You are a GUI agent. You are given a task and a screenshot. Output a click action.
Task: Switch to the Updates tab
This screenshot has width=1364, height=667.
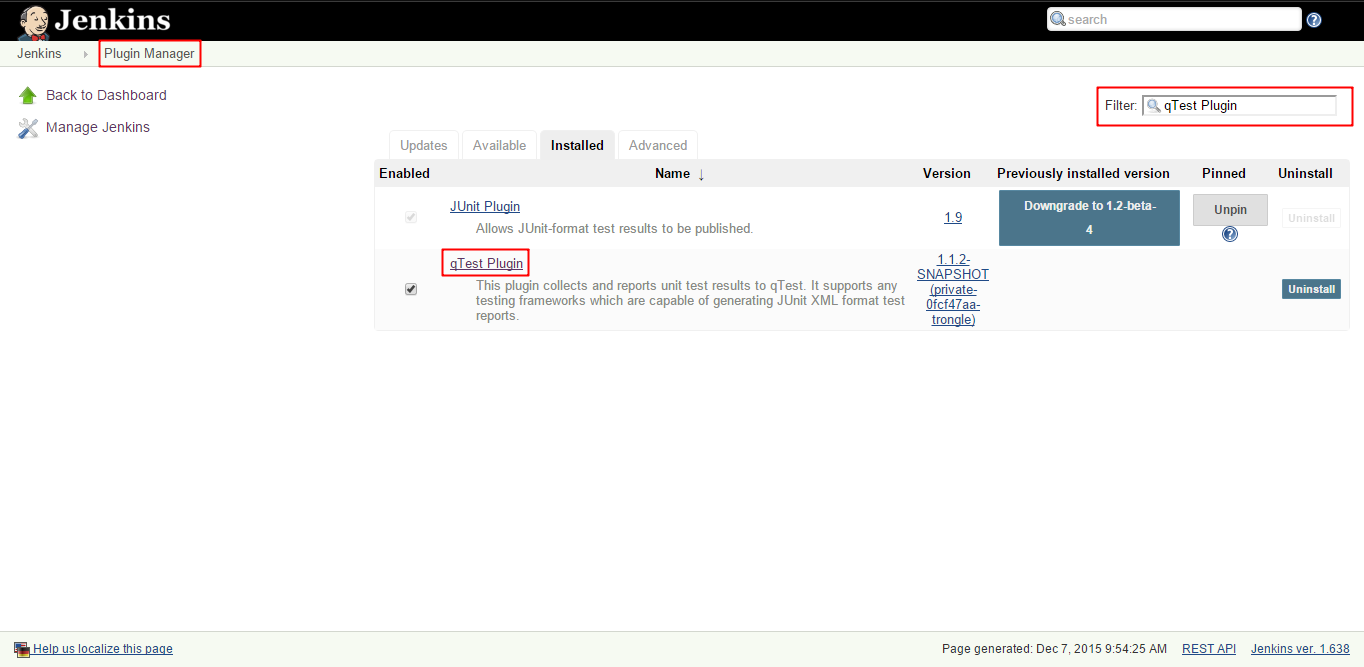(423, 145)
